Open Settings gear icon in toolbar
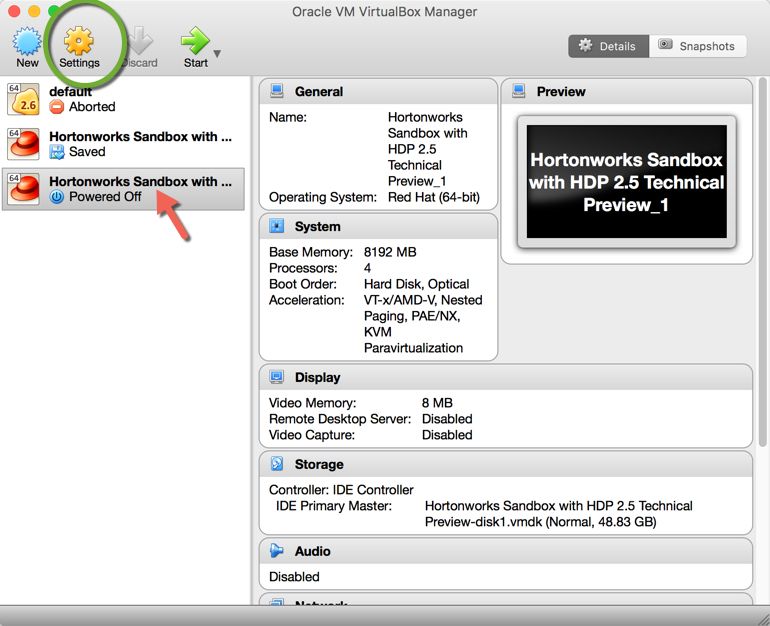 [79, 41]
